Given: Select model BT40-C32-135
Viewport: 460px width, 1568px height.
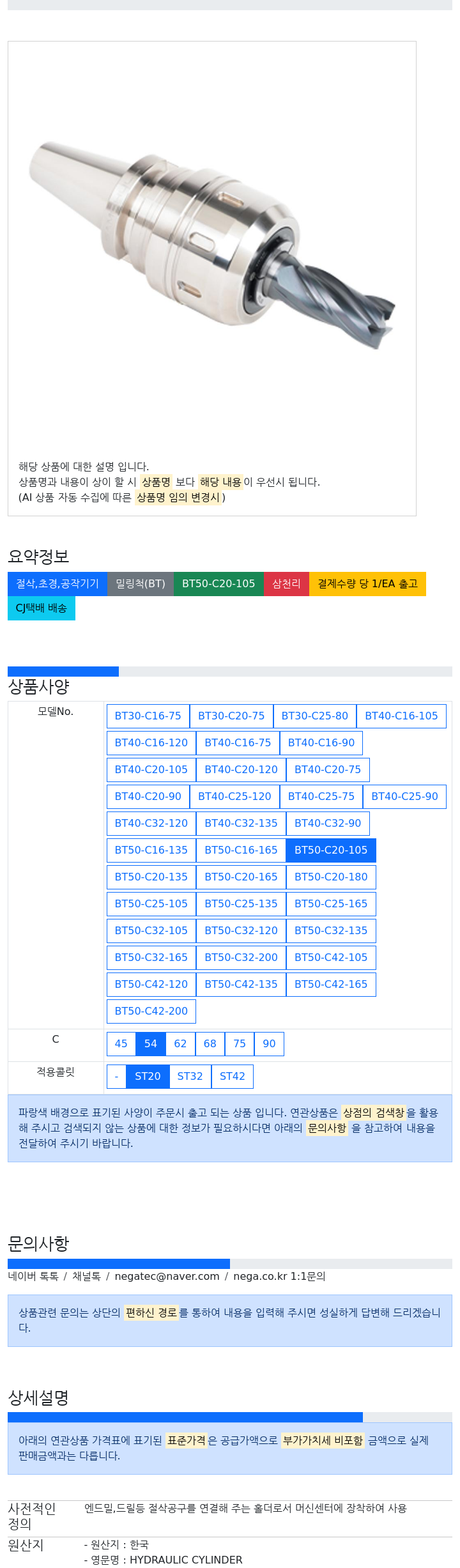Looking at the screenshot, I should (241, 824).
